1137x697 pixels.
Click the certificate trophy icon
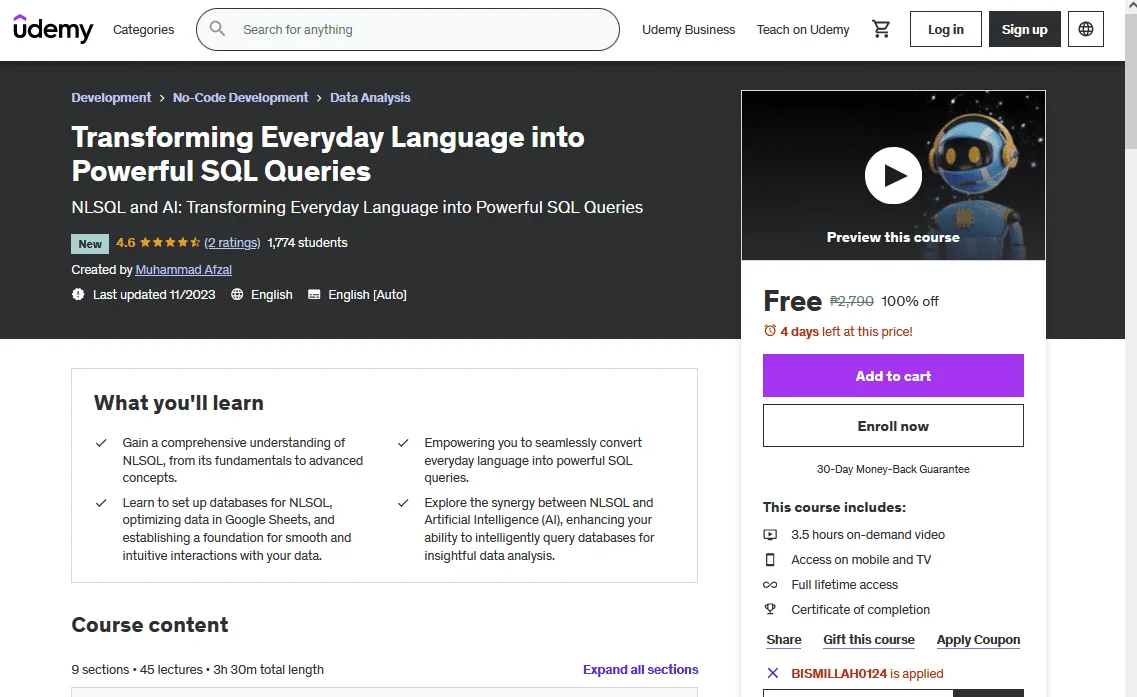(x=770, y=609)
